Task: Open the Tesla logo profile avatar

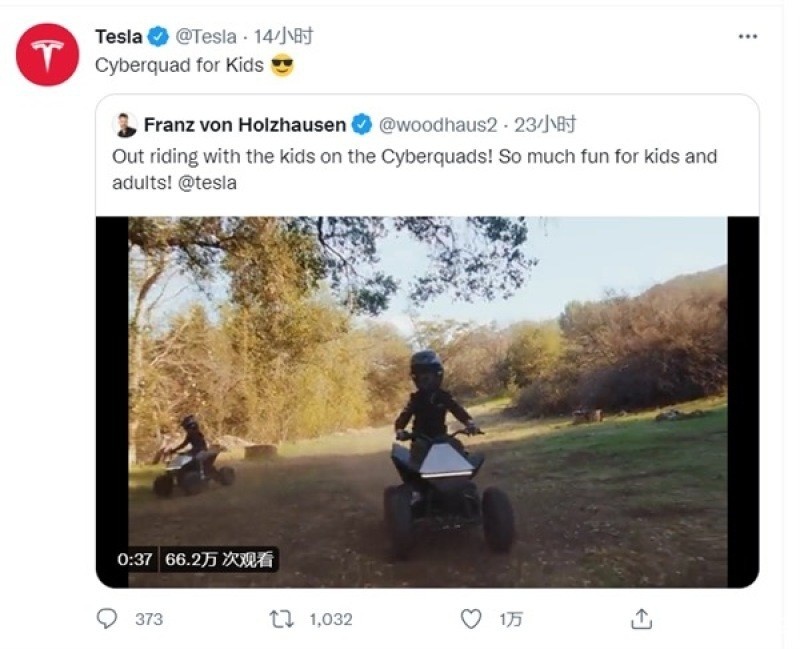Action: [x=47, y=55]
